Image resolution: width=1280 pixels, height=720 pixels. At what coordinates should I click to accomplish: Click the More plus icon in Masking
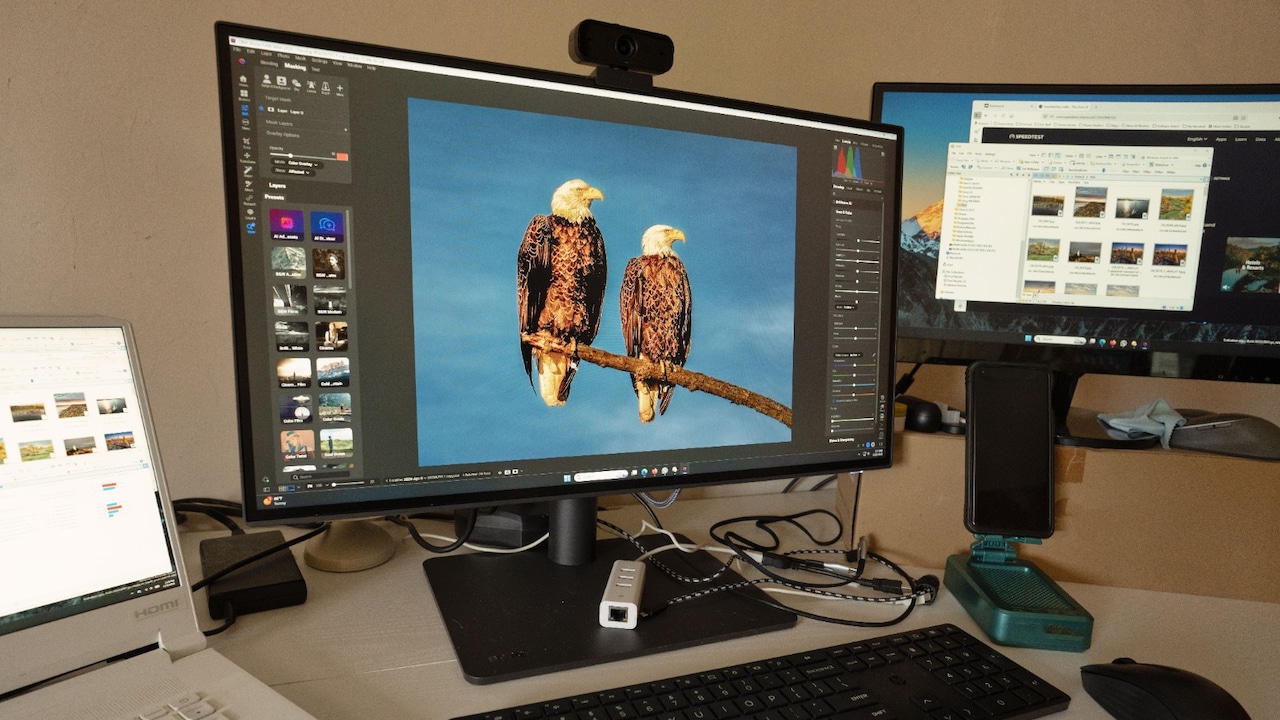point(340,88)
